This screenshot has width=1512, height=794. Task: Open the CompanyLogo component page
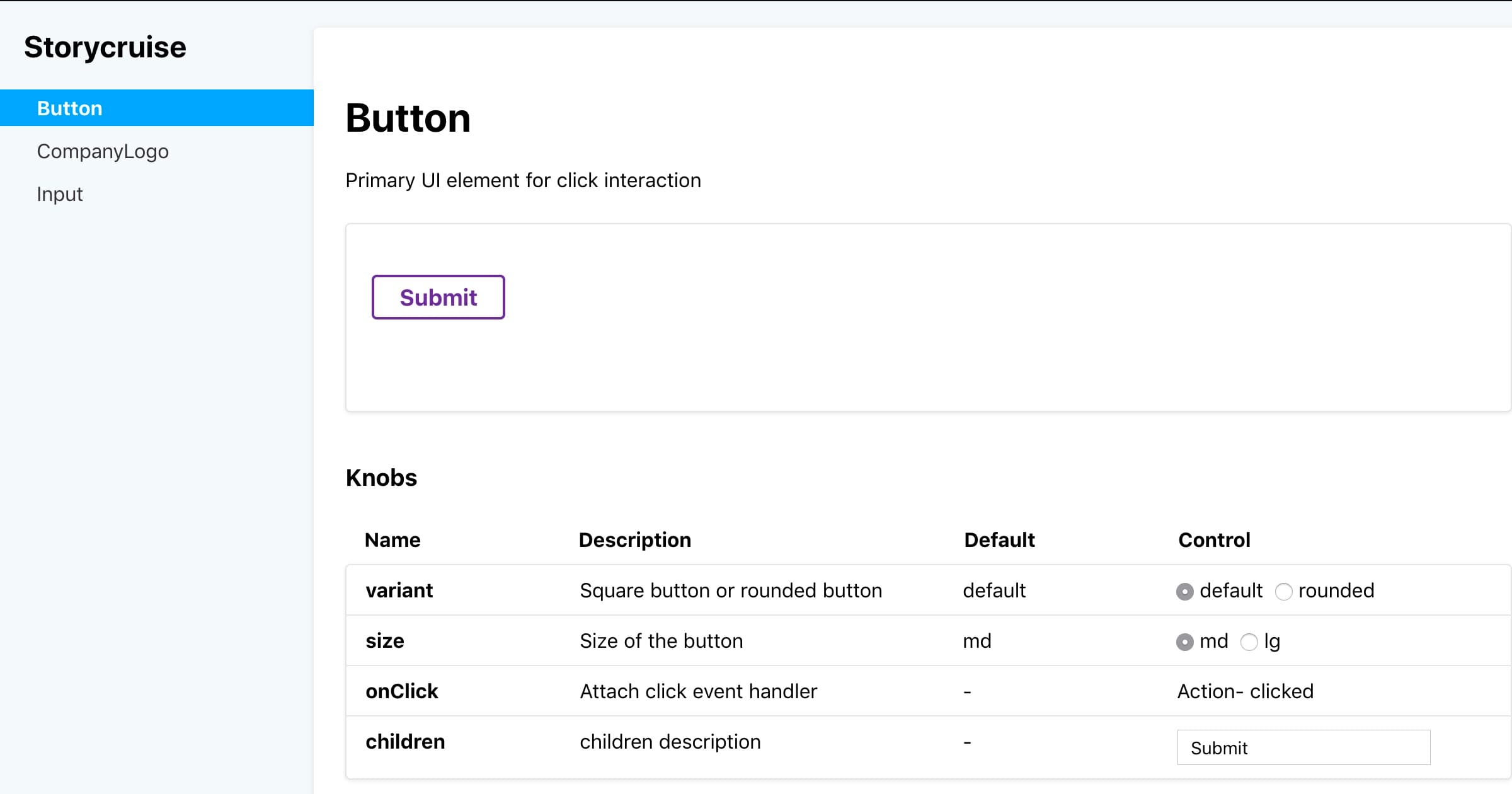103,151
